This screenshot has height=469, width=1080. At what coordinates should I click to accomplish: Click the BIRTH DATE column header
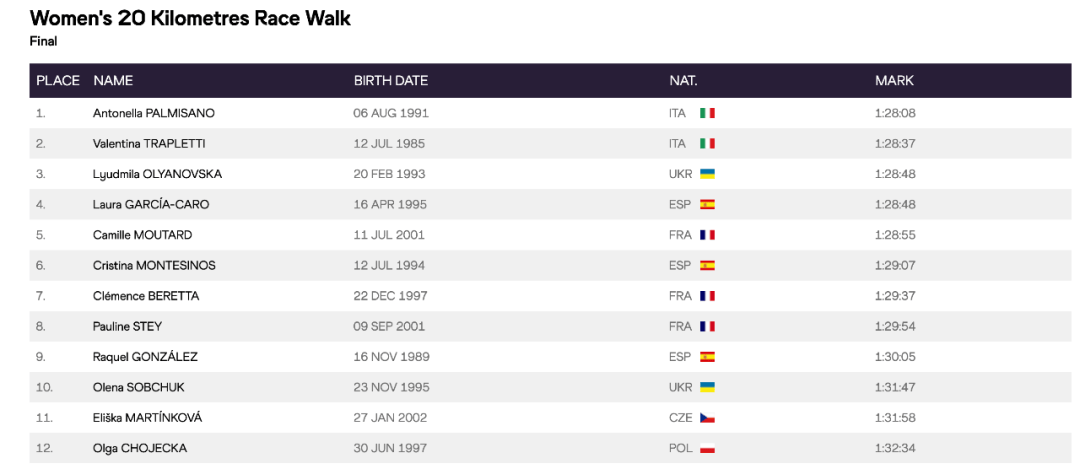[390, 81]
